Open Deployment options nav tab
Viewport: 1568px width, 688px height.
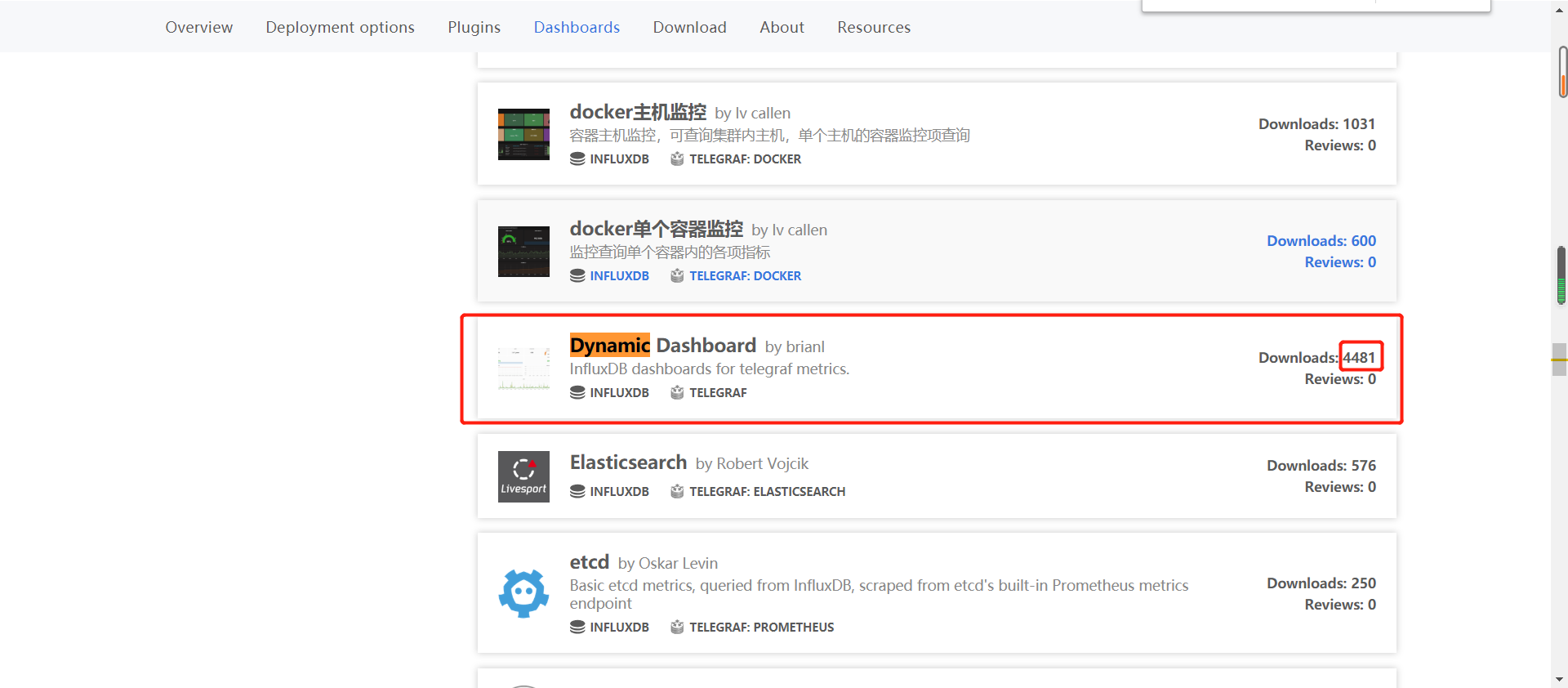(340, 27)
